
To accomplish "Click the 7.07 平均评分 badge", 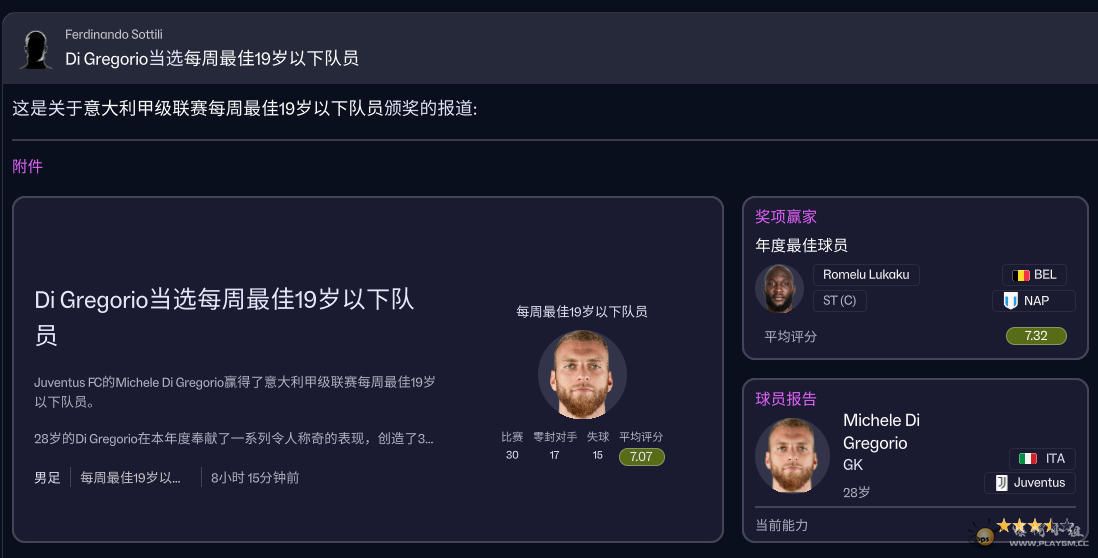I will point(642,457).
